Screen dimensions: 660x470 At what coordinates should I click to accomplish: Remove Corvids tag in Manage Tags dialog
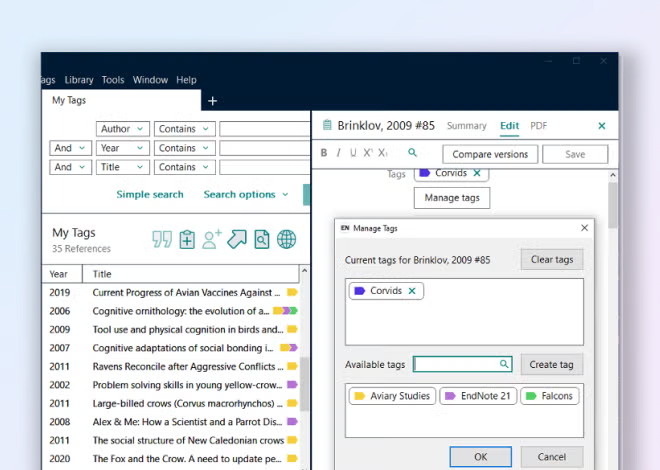tap(412, 291)
